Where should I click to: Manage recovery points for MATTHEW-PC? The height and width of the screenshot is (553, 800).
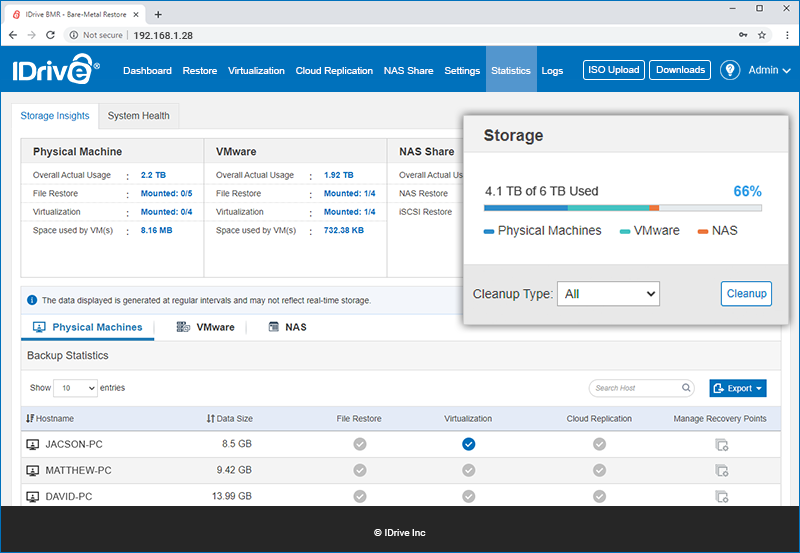tap(722, 470)
